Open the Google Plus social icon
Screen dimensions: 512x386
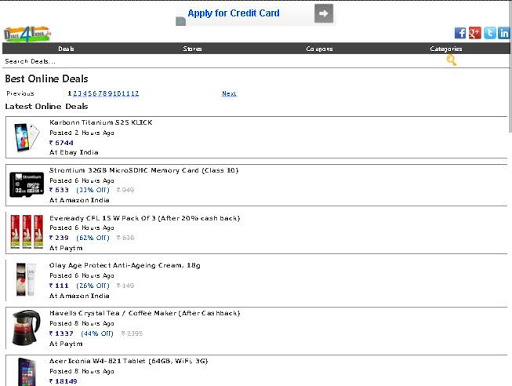pos(475,33)
